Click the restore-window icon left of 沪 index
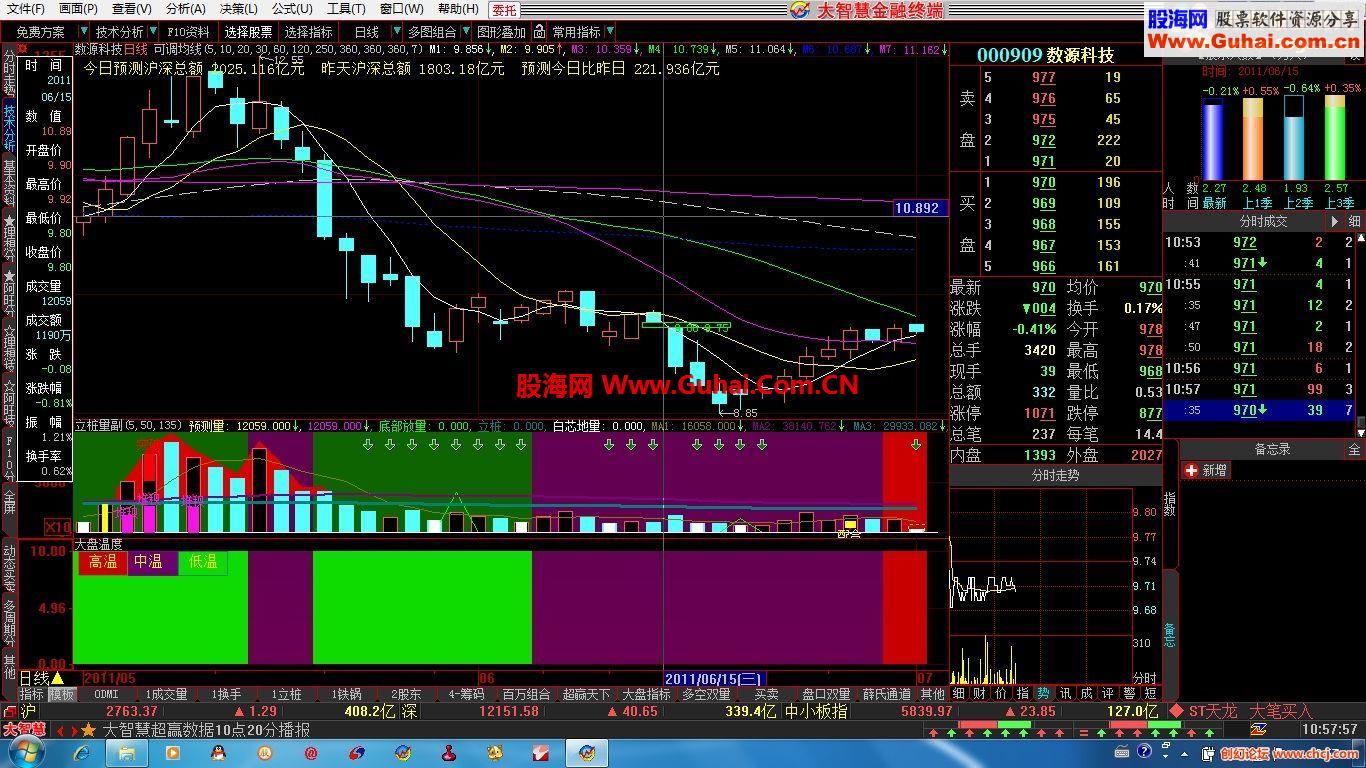 click(9, 711)
